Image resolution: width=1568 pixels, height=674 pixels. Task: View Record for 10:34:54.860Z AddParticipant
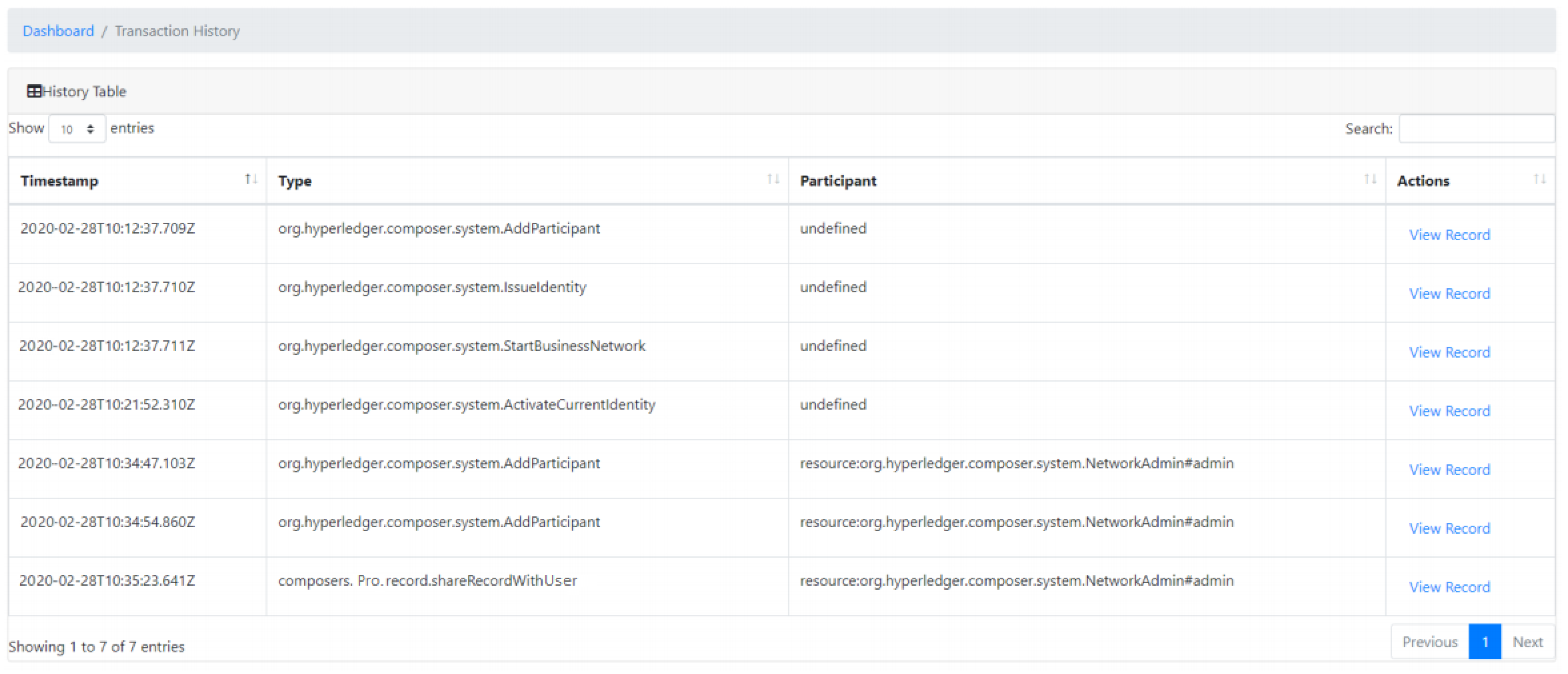click(x=1449, y=528)
